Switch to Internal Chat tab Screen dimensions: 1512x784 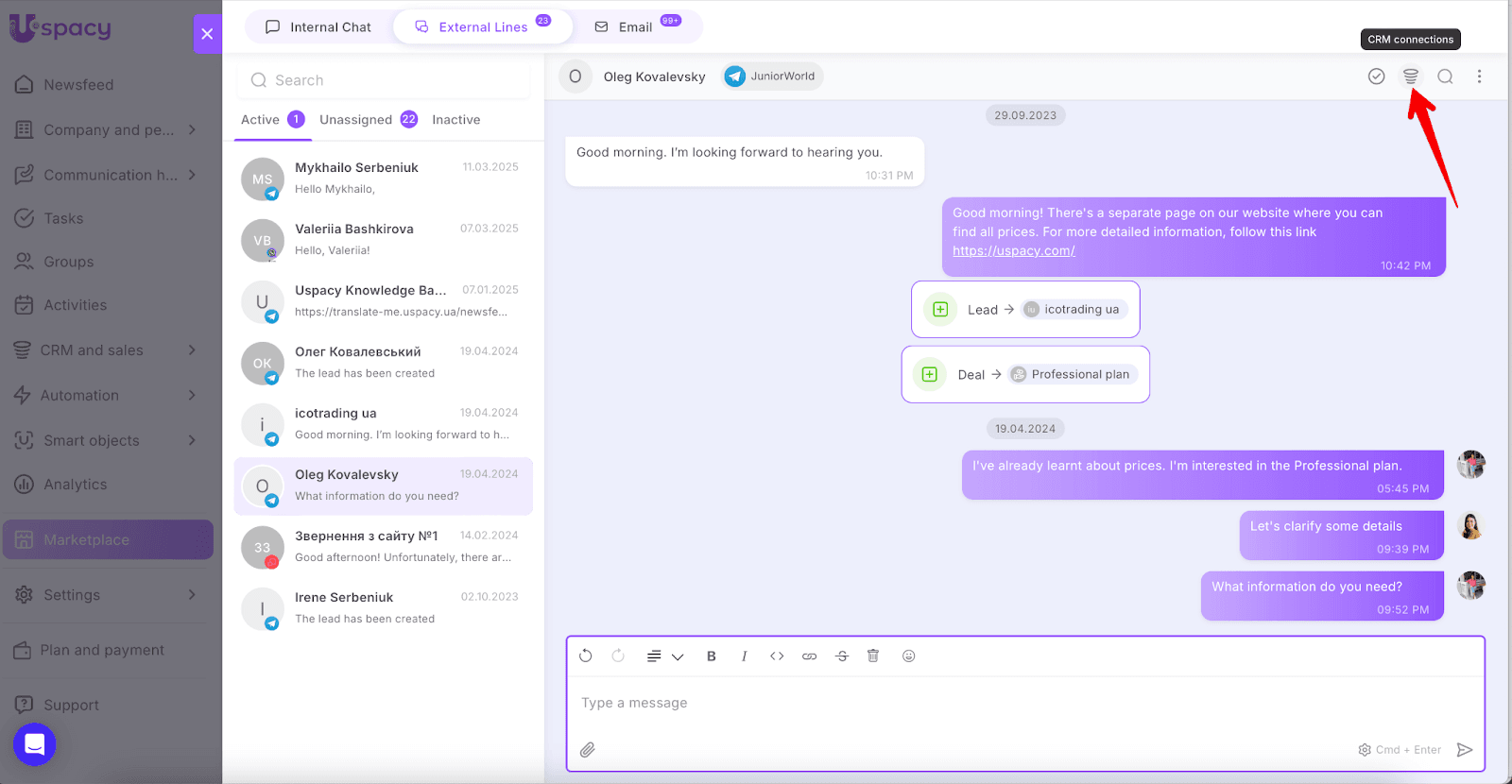pos(318,27)
